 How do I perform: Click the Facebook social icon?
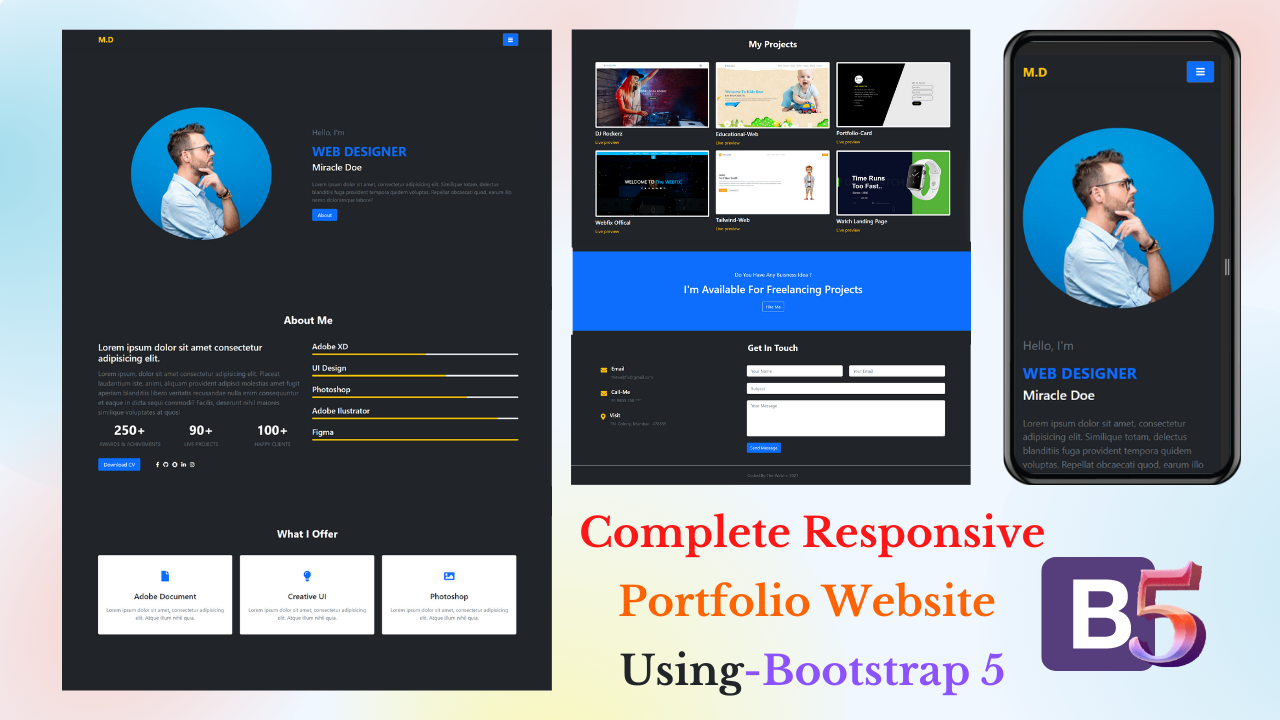pos(157,465)
